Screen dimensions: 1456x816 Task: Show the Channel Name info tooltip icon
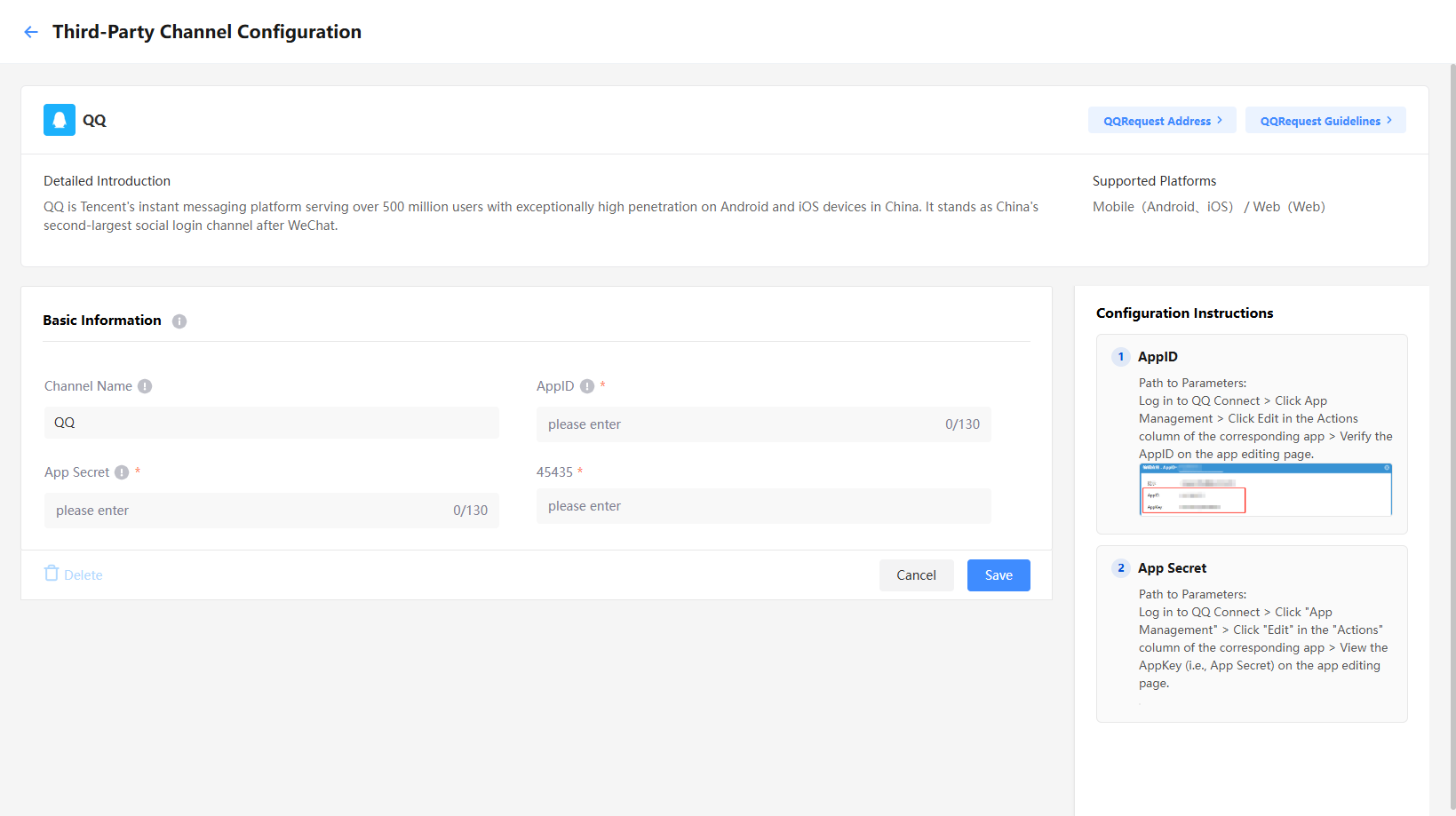tap(145, 386)
